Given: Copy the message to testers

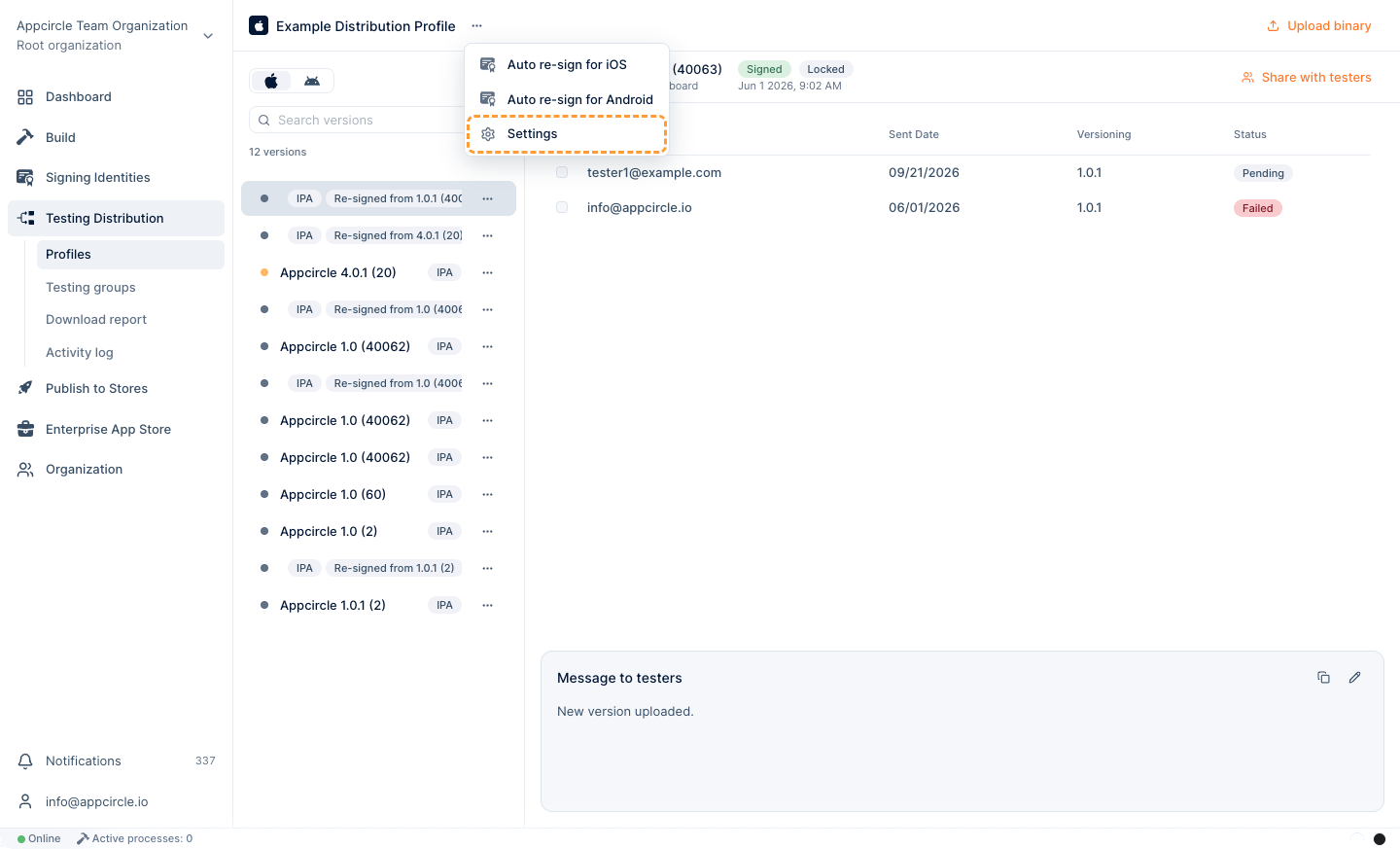Looking at the screenshot, I should click(x=1323, y=678).
